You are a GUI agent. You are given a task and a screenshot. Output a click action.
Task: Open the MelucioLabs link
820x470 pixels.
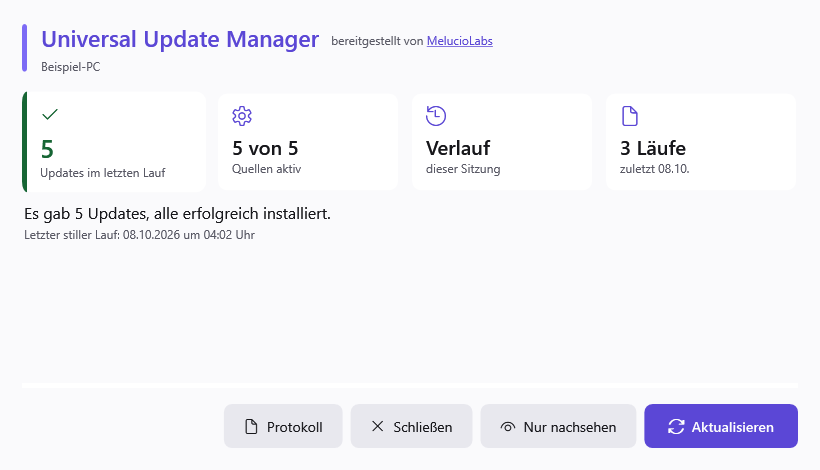(460, 41)
